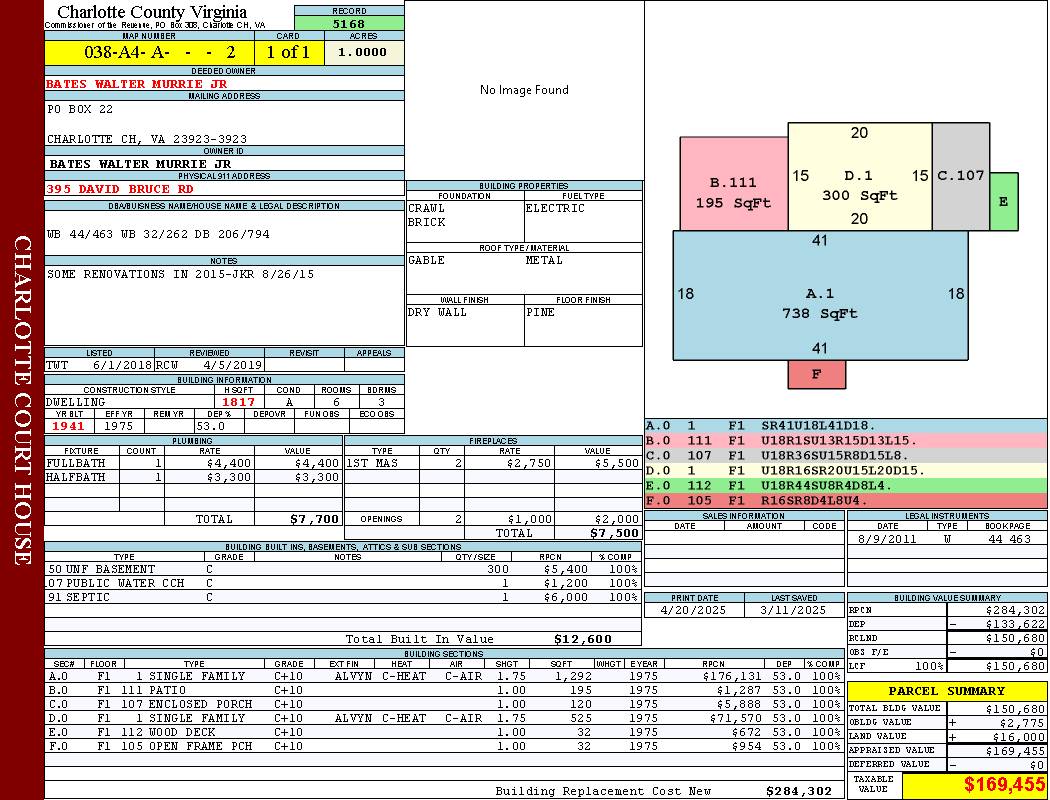Select the PARCEL SUMMARY header
This screenshot has height=800, width=1050.
(946, 691)
